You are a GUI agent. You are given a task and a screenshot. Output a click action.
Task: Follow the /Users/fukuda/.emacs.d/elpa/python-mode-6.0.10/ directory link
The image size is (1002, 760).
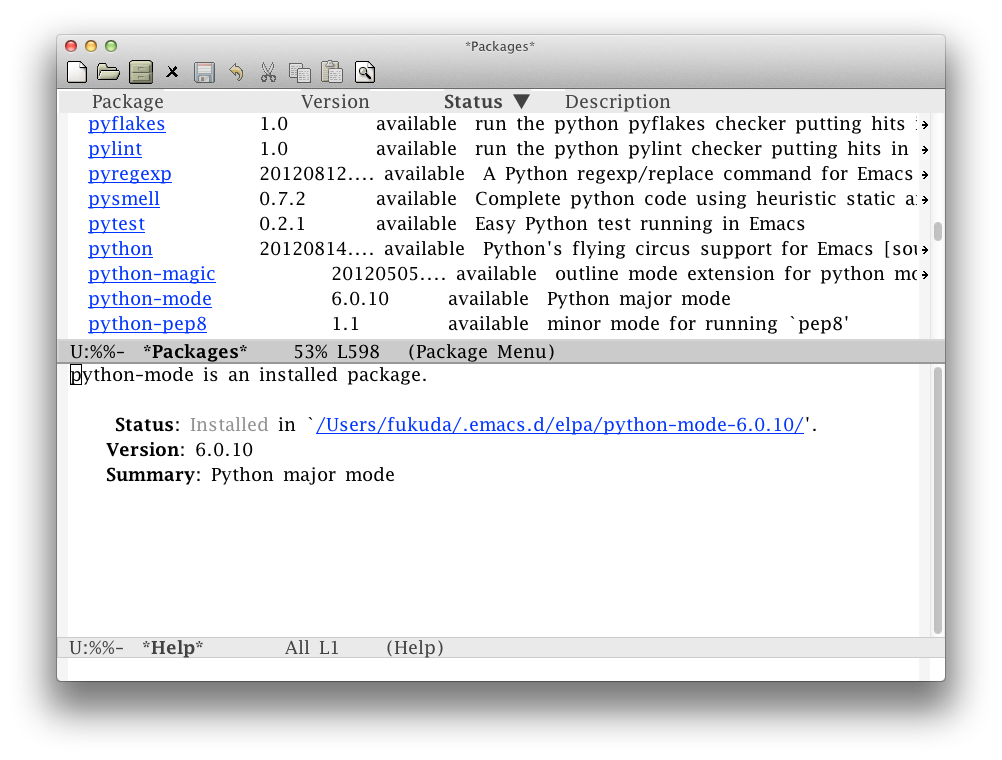560,425
